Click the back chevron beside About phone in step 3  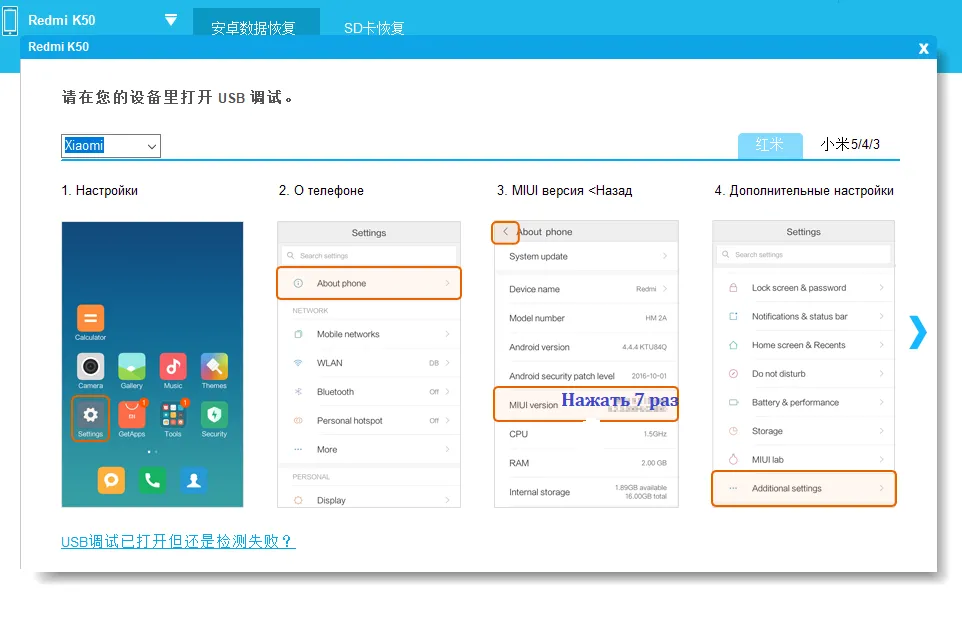point(506,232)
